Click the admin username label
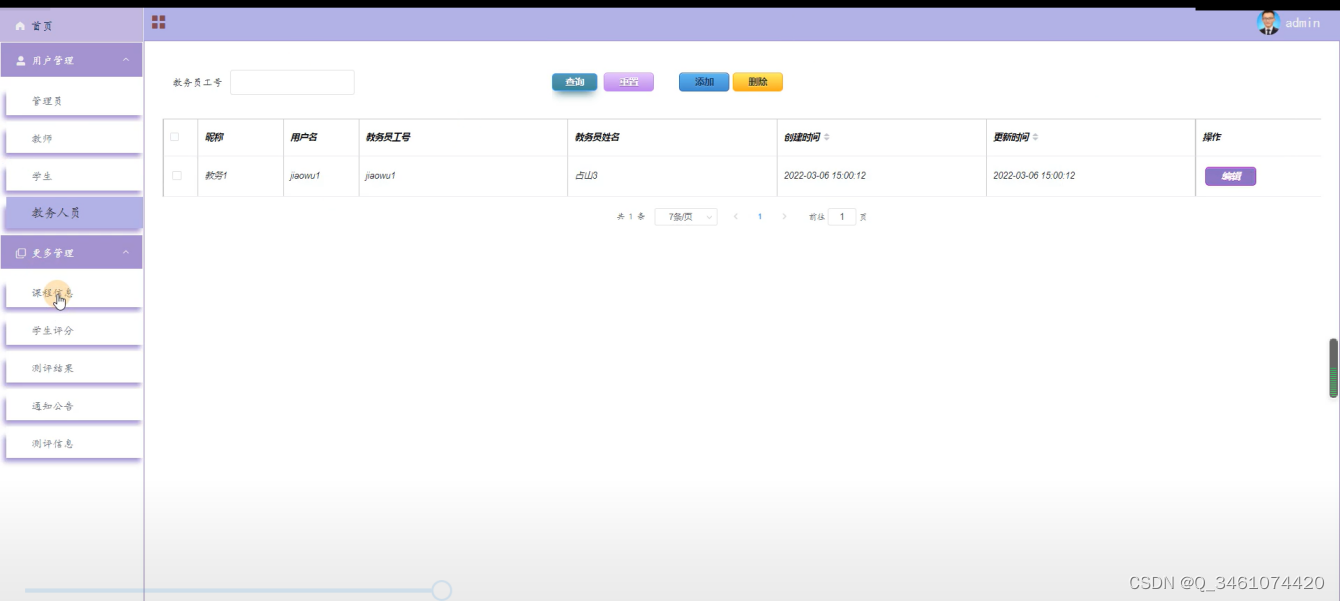1340x601 pixels. click(1303, 23)
